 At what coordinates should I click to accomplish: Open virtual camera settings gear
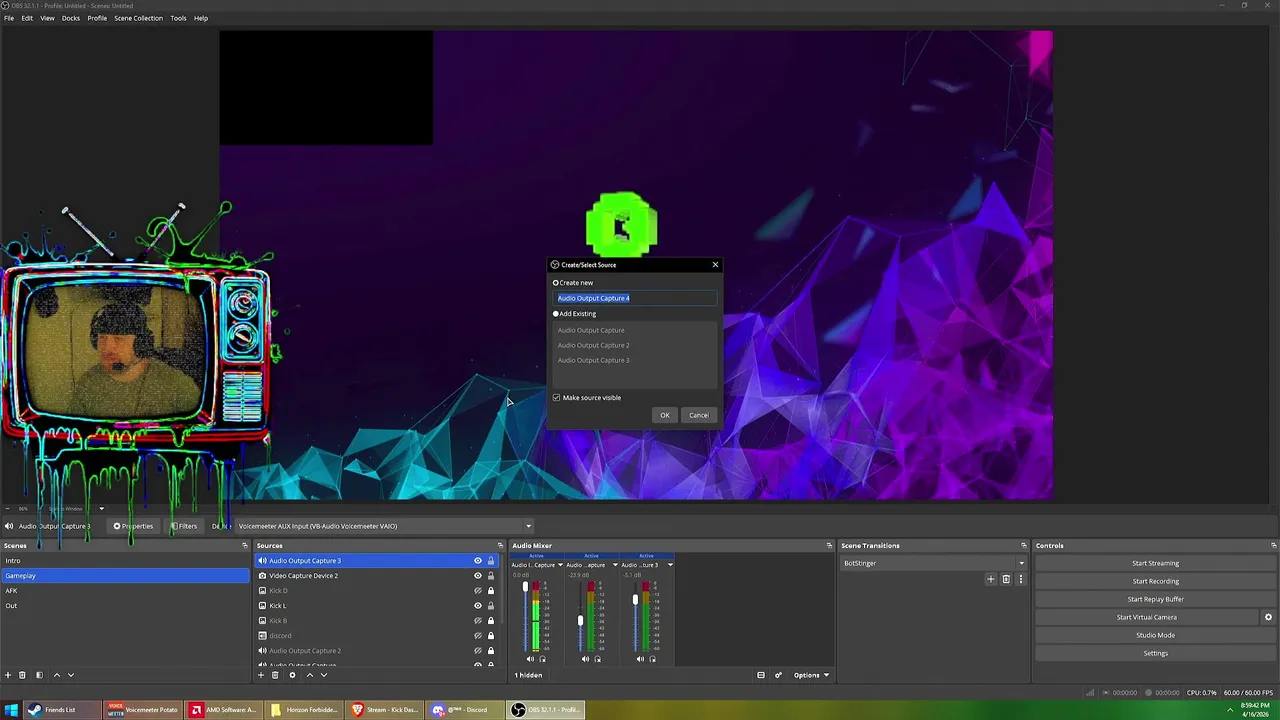1268,617
